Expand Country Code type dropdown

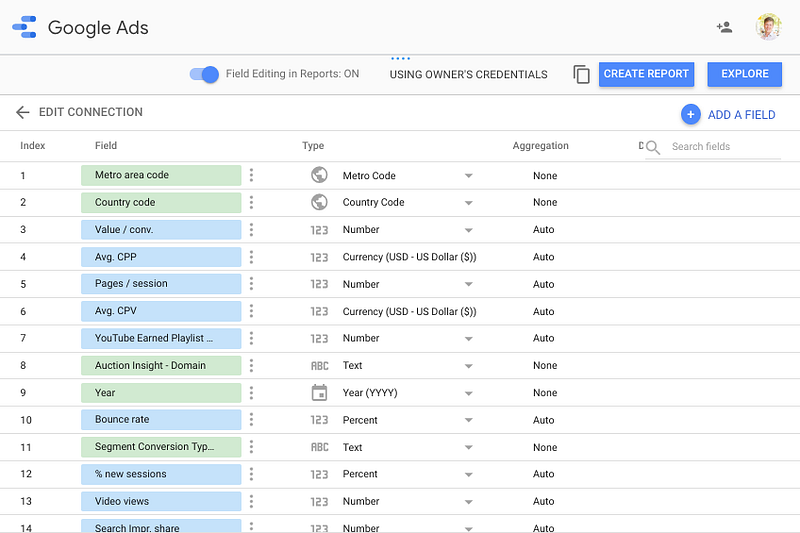coord(468,203)
